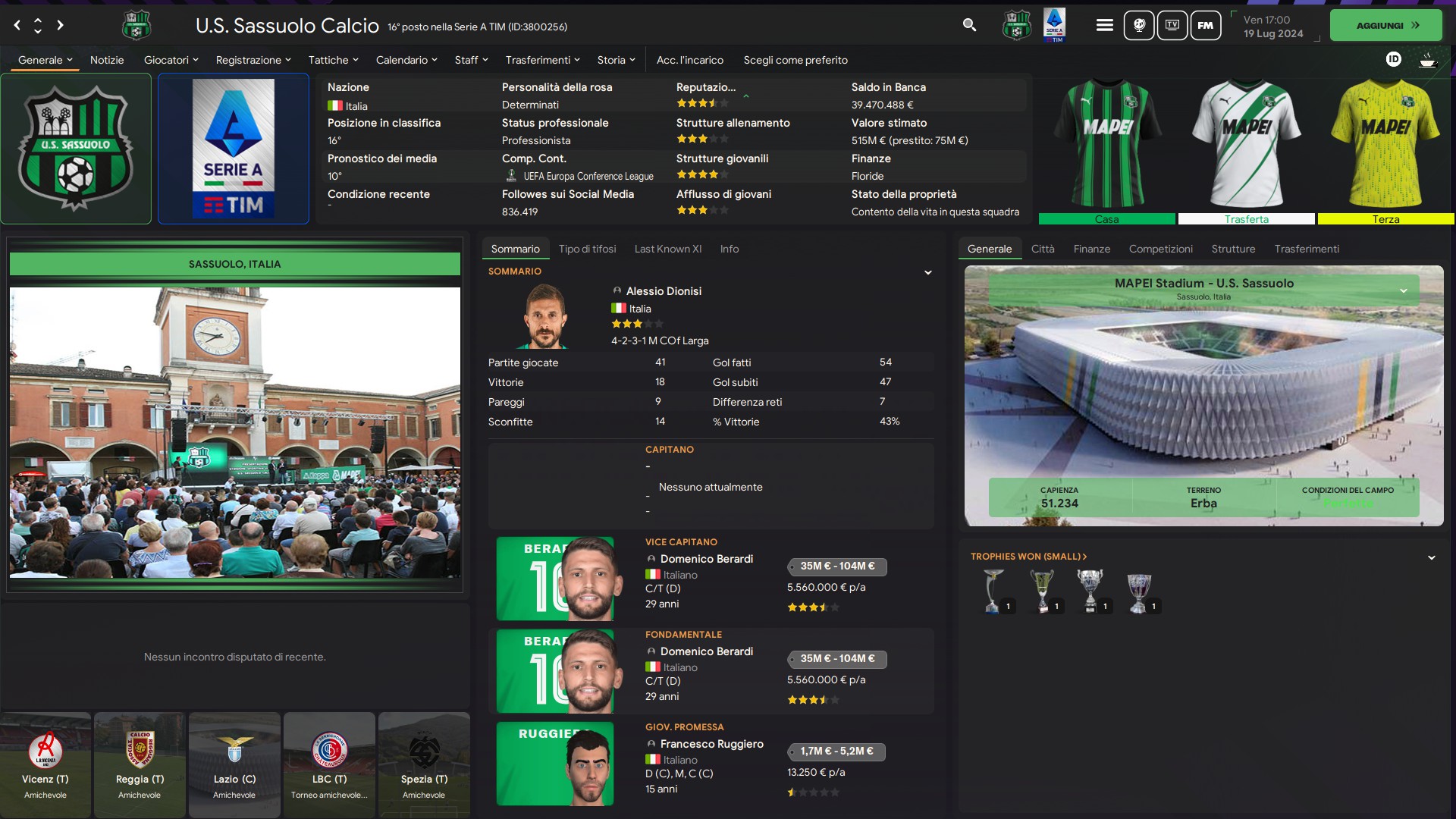This screenshot has height=819, width=1456.
Task: Open the Finanze tab
Action: click(1091, 249)
